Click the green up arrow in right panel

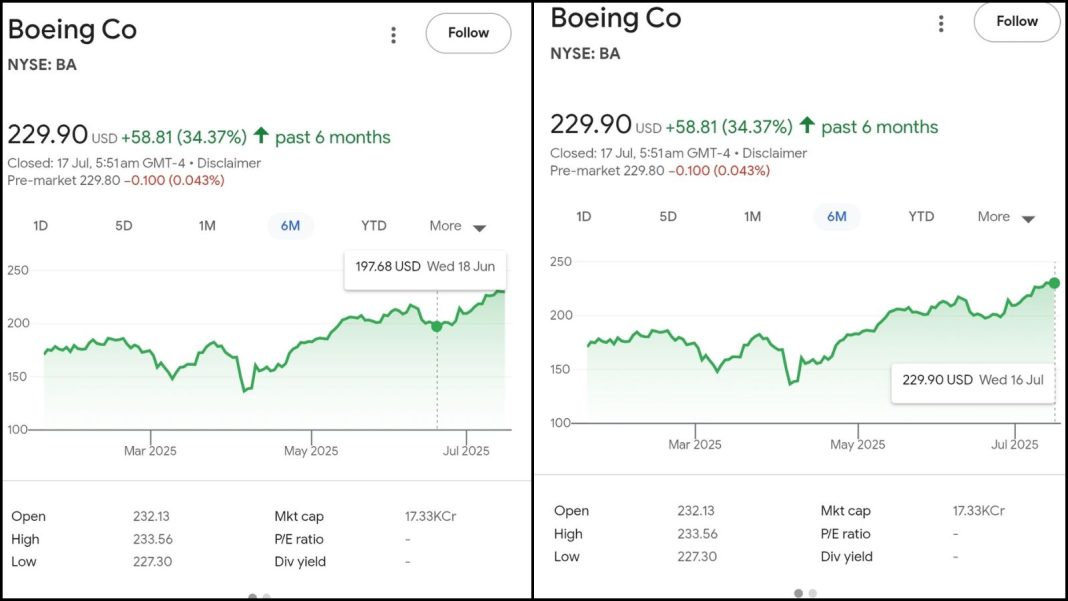808,126
